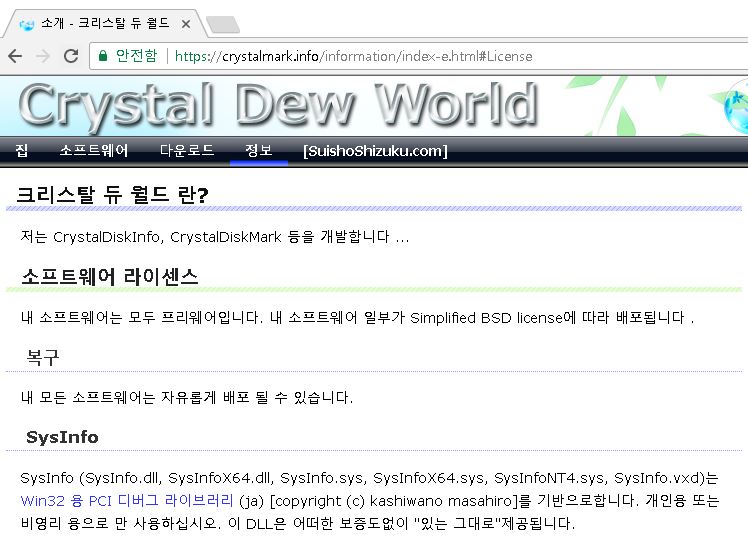
Task: Click the sentence starting 저는 CrystalDiskInfo
Action: [x=215, y=237]
